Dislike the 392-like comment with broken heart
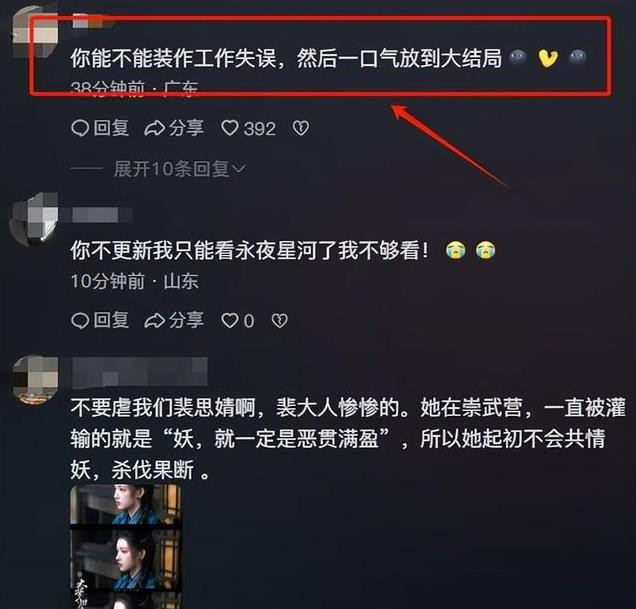Image resolution: width=636 pixels, height=609 pixels. point(301,128)
